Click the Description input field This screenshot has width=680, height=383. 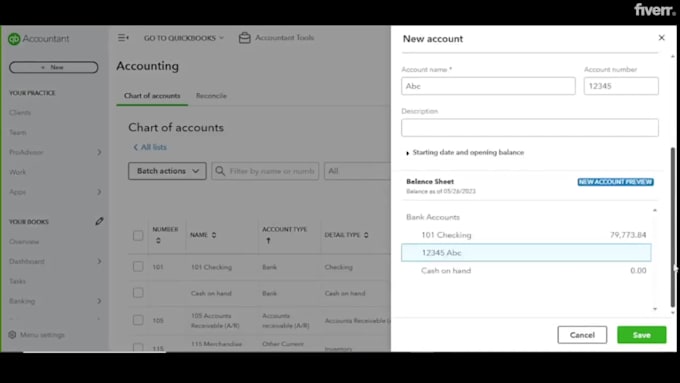530,128
